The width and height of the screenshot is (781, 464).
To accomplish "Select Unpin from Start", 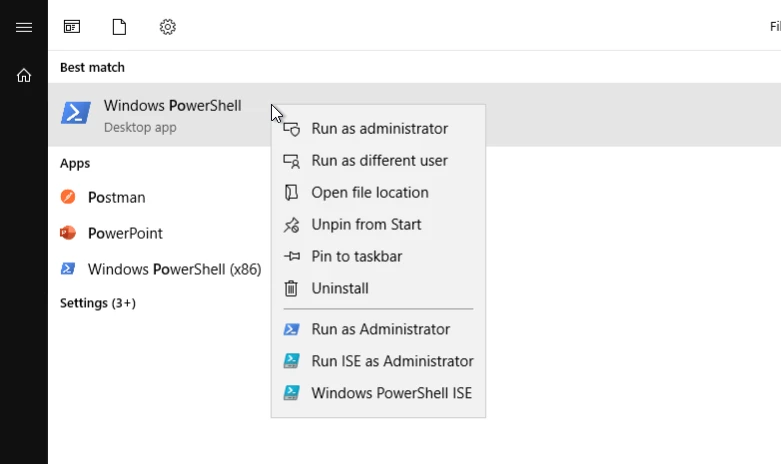I will coord(379,224).
